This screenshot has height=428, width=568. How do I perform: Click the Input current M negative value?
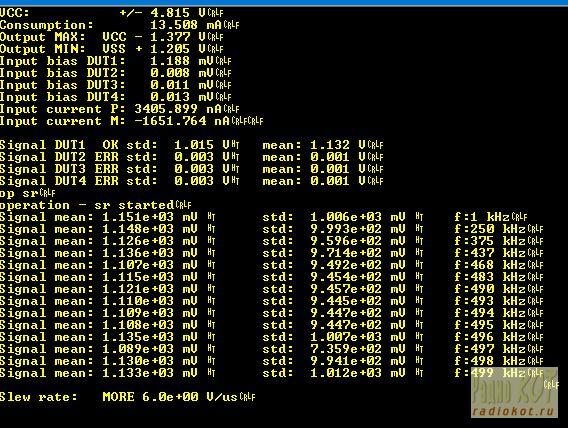[170, 121]
